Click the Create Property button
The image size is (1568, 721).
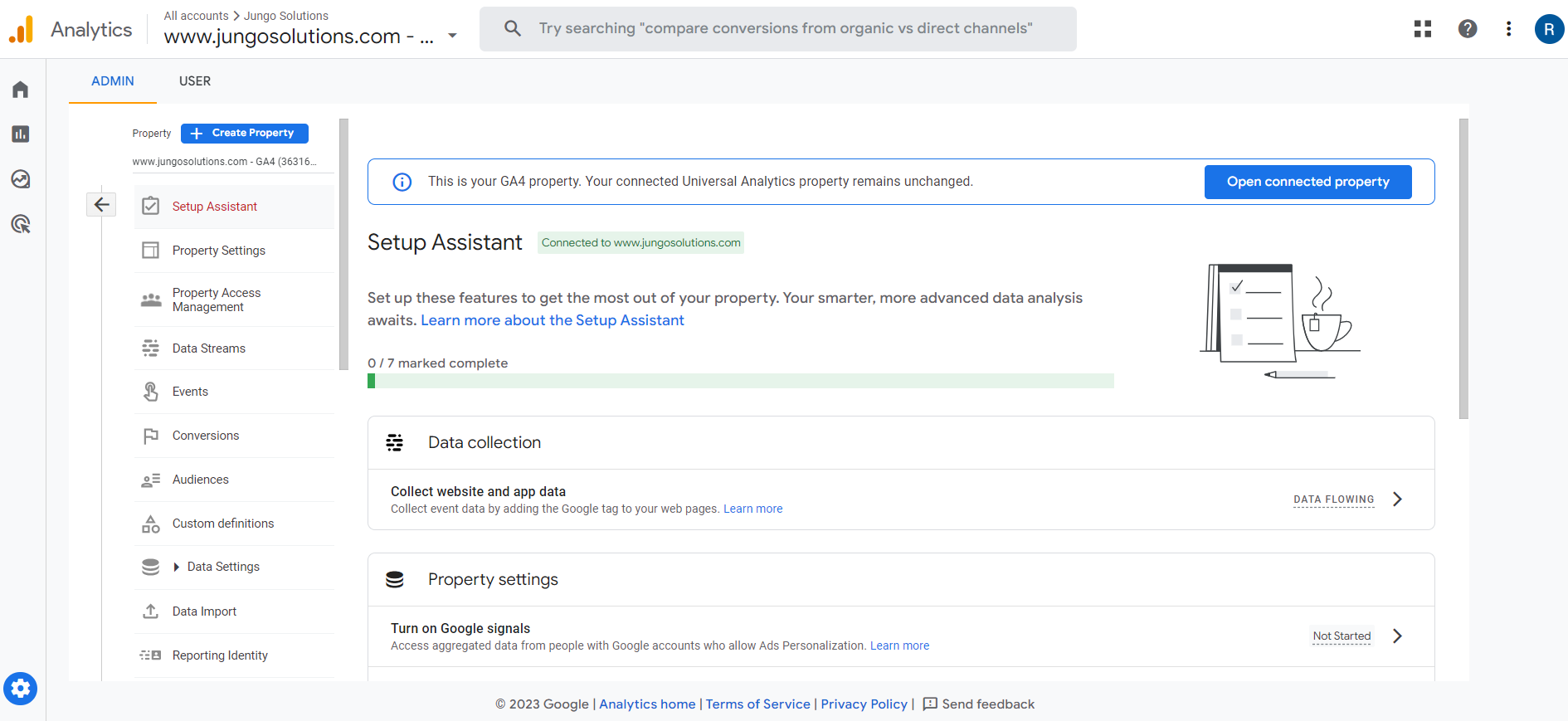click(x=245, y=133)
